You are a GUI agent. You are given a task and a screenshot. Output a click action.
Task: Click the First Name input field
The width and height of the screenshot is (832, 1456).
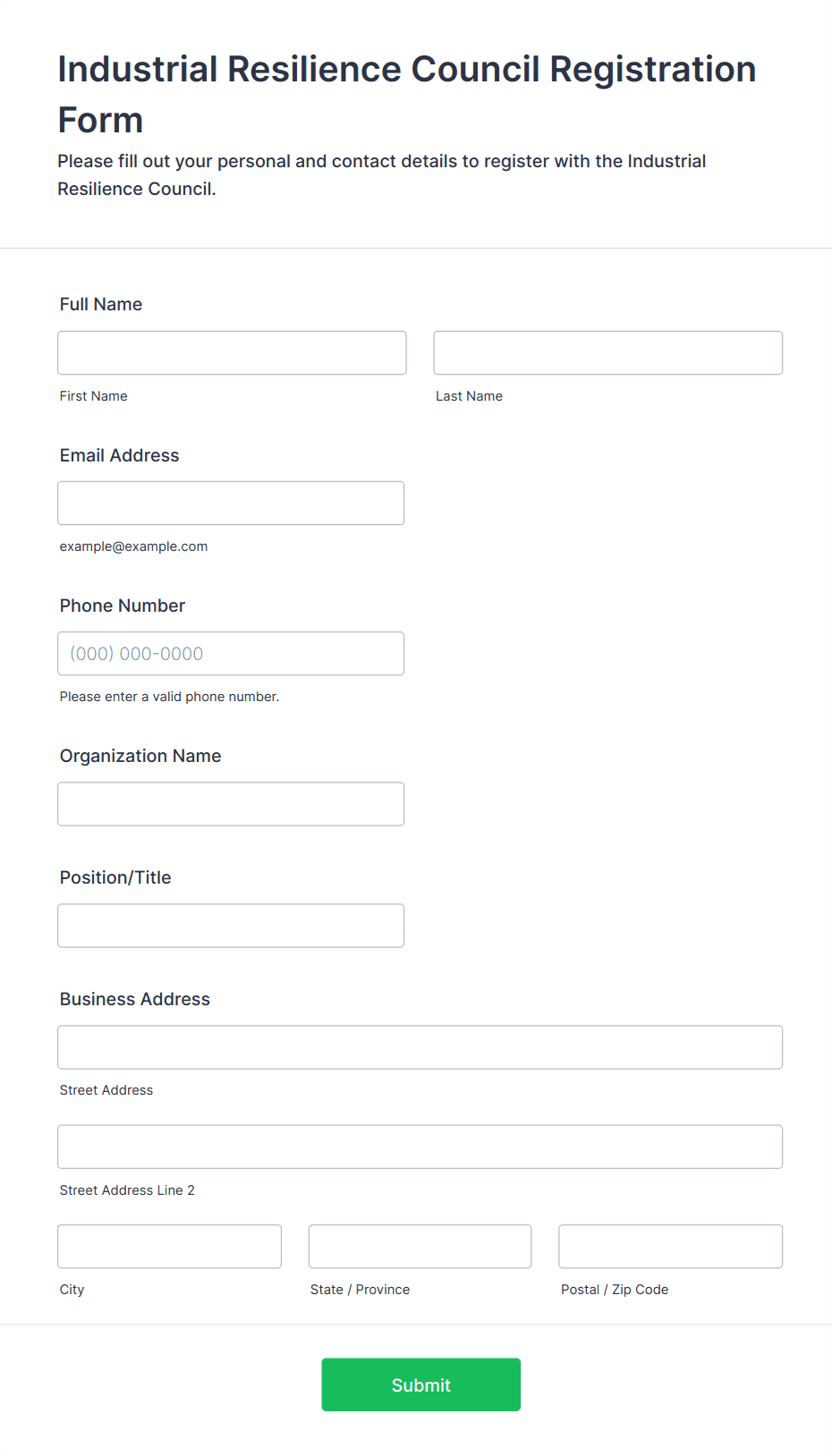pyautogui.click(x=232, y=352)
